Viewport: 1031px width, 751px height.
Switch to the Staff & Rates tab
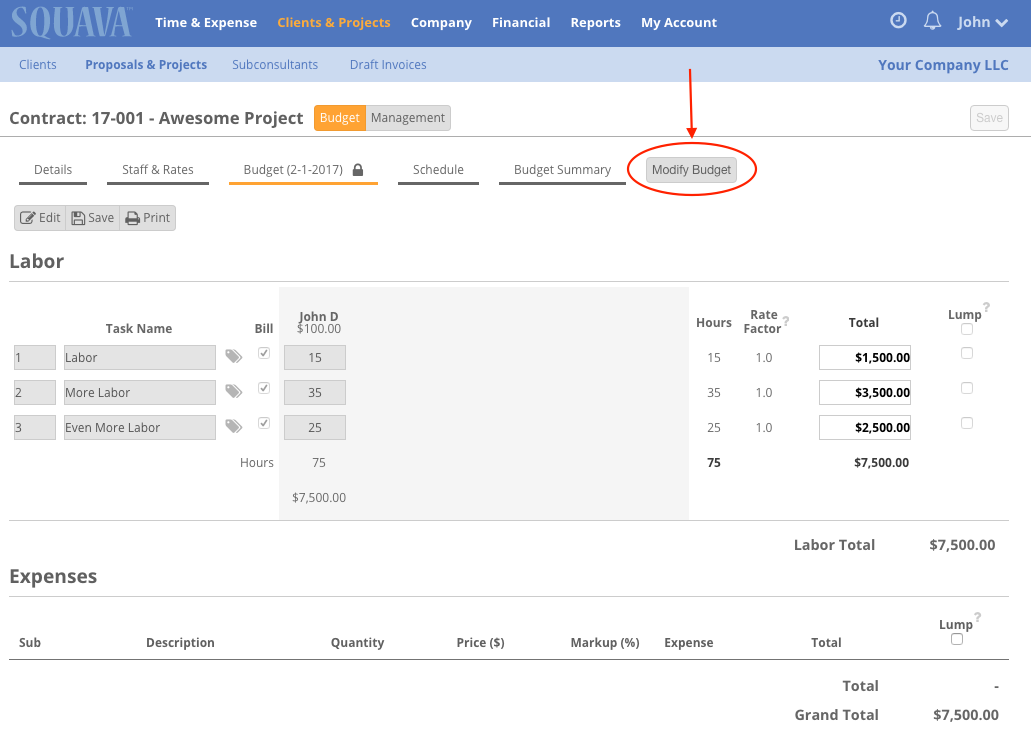(x=157, y=169)
